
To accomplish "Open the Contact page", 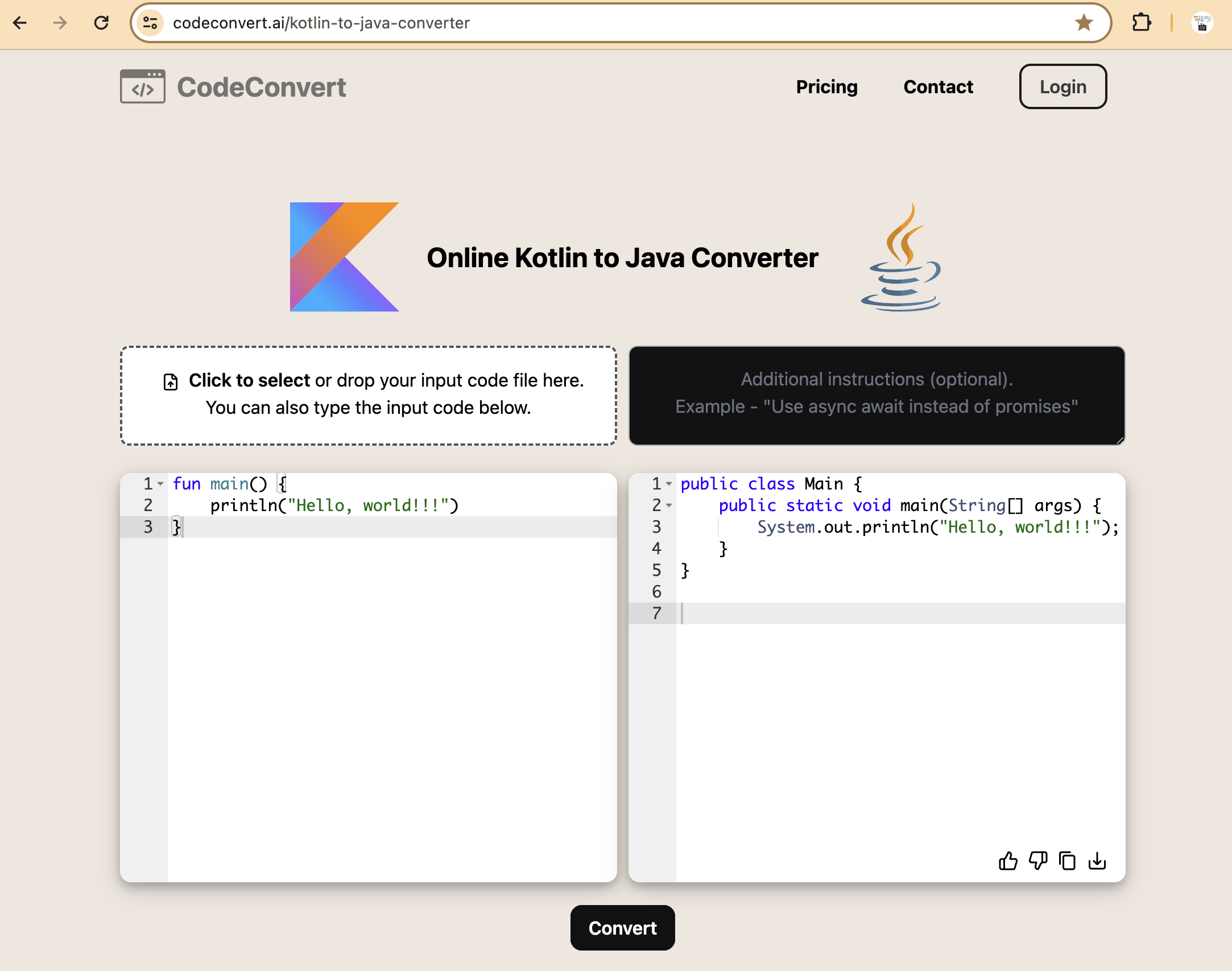I will tap(938, 86).
